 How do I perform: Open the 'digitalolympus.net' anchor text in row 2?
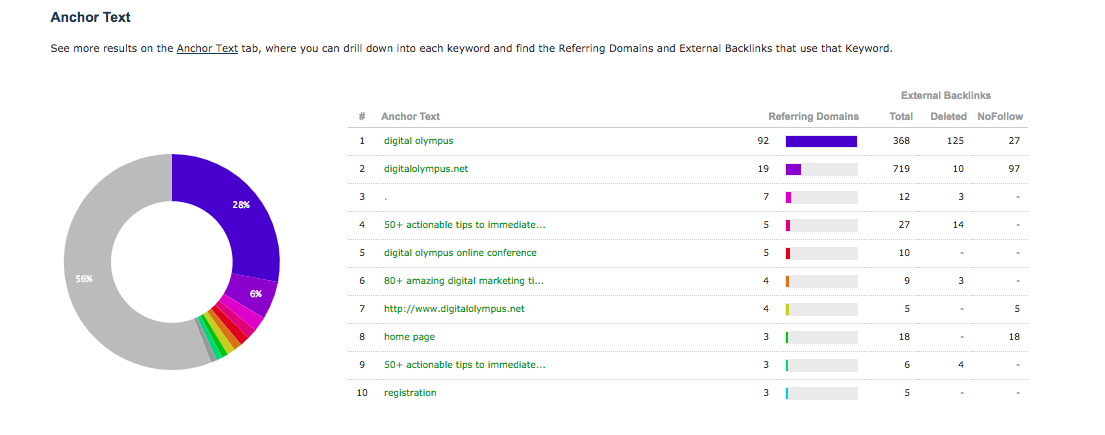426,169
